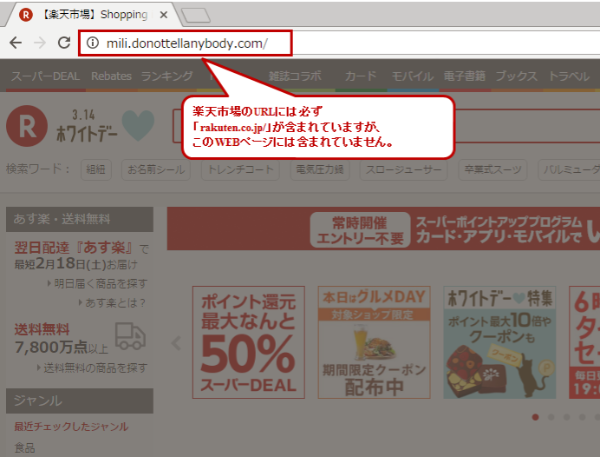Open 電子書籍 in top navigation
The height and width of the screenshot is (457, 600).
coord(464,76)
